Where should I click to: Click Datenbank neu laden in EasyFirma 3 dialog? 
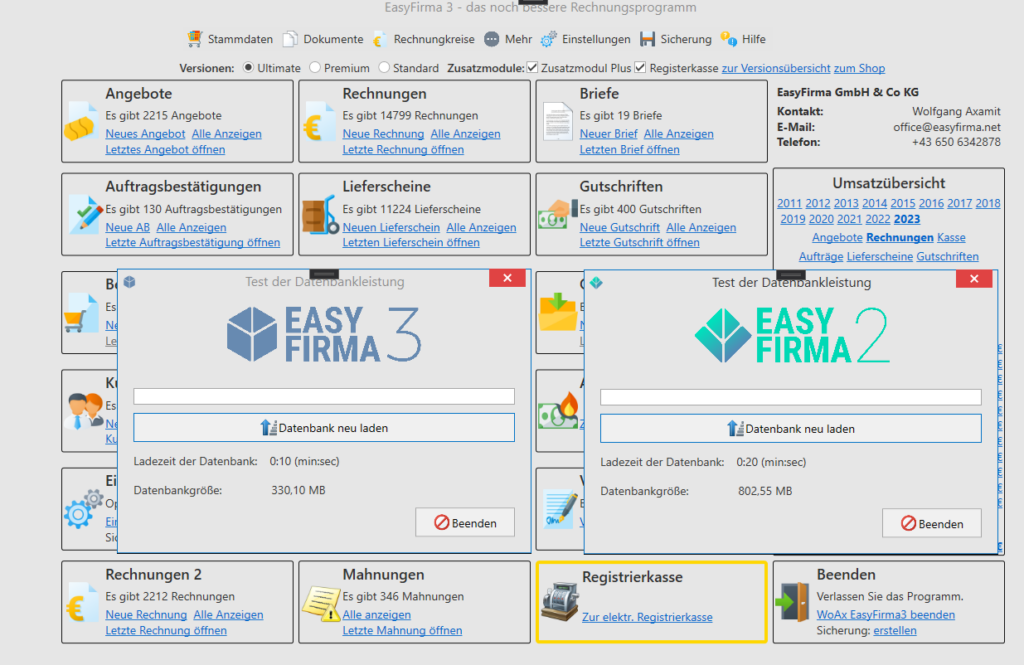point(324,428)
